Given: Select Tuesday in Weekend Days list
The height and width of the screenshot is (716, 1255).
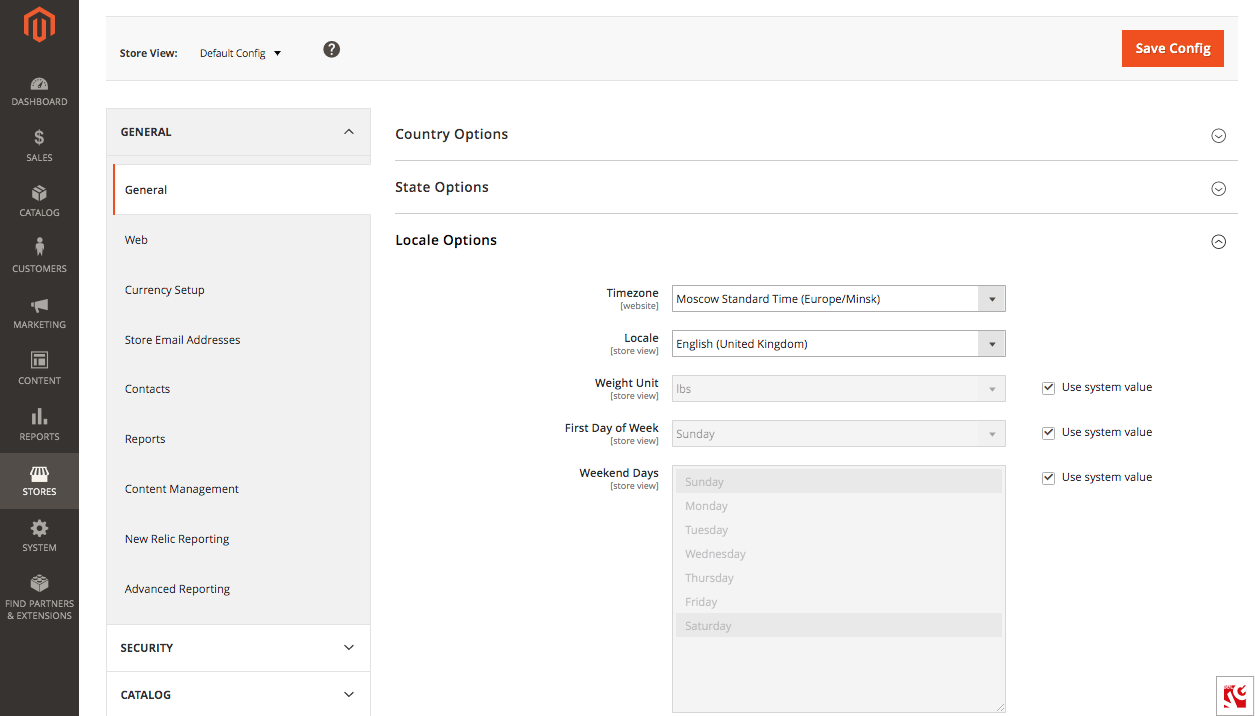Looking at the screenshot, I should [838, 530].
